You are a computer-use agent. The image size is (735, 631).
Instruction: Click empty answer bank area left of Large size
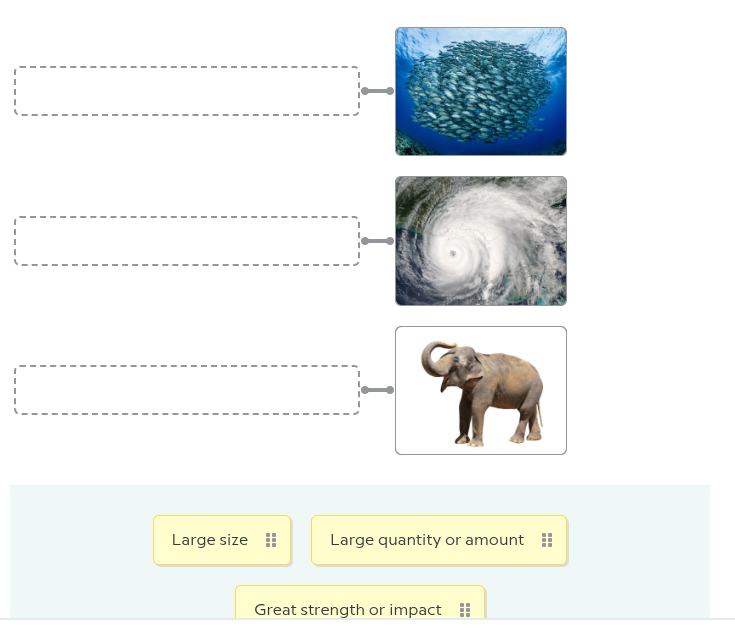tap(80, 540)
